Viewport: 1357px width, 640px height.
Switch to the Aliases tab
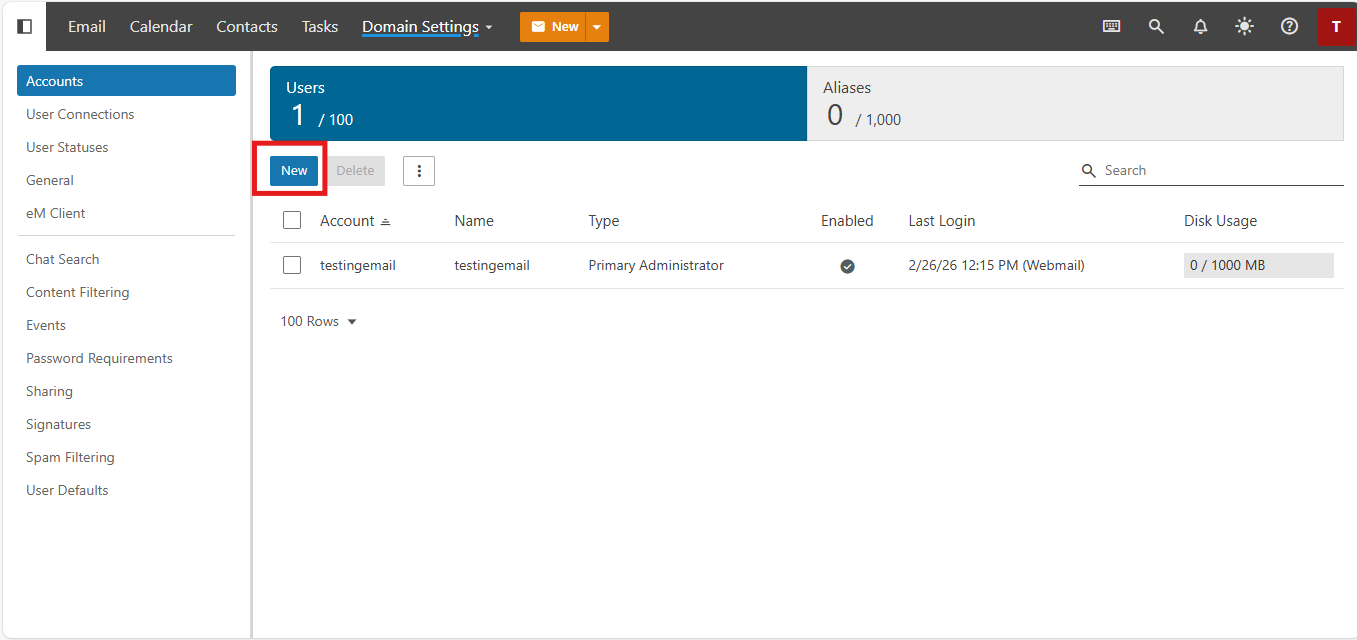(x=1074, y=104)
